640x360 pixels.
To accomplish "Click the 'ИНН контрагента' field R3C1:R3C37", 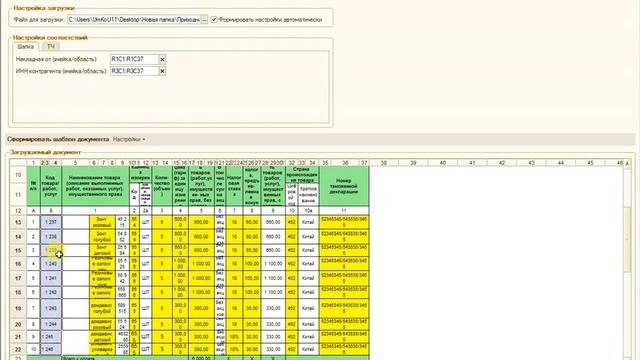I will [134, 71].
